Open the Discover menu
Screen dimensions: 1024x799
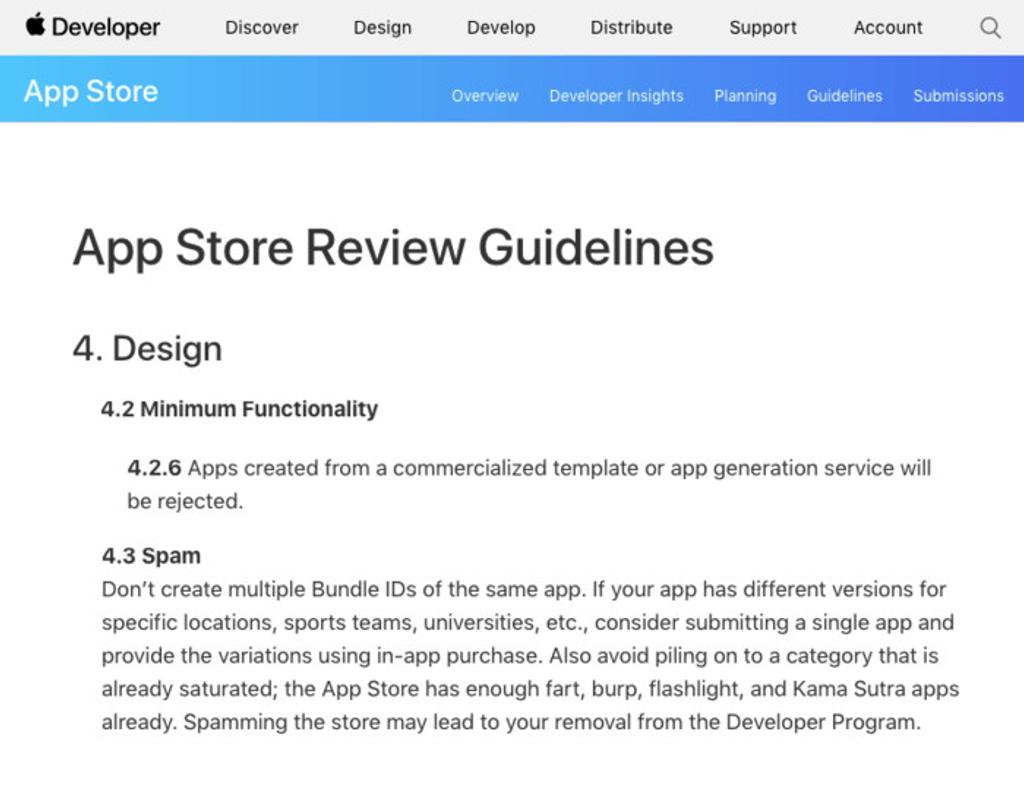[x=261, y=27]
